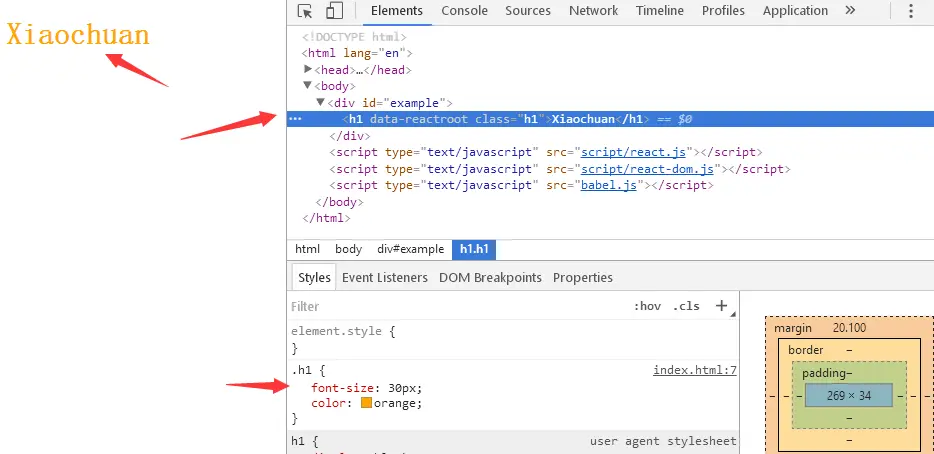Image resolution: width=934 pixels, height=454 pixels.
Task: Select the body breadcrumb item
Action: click(x=348, y=249)
